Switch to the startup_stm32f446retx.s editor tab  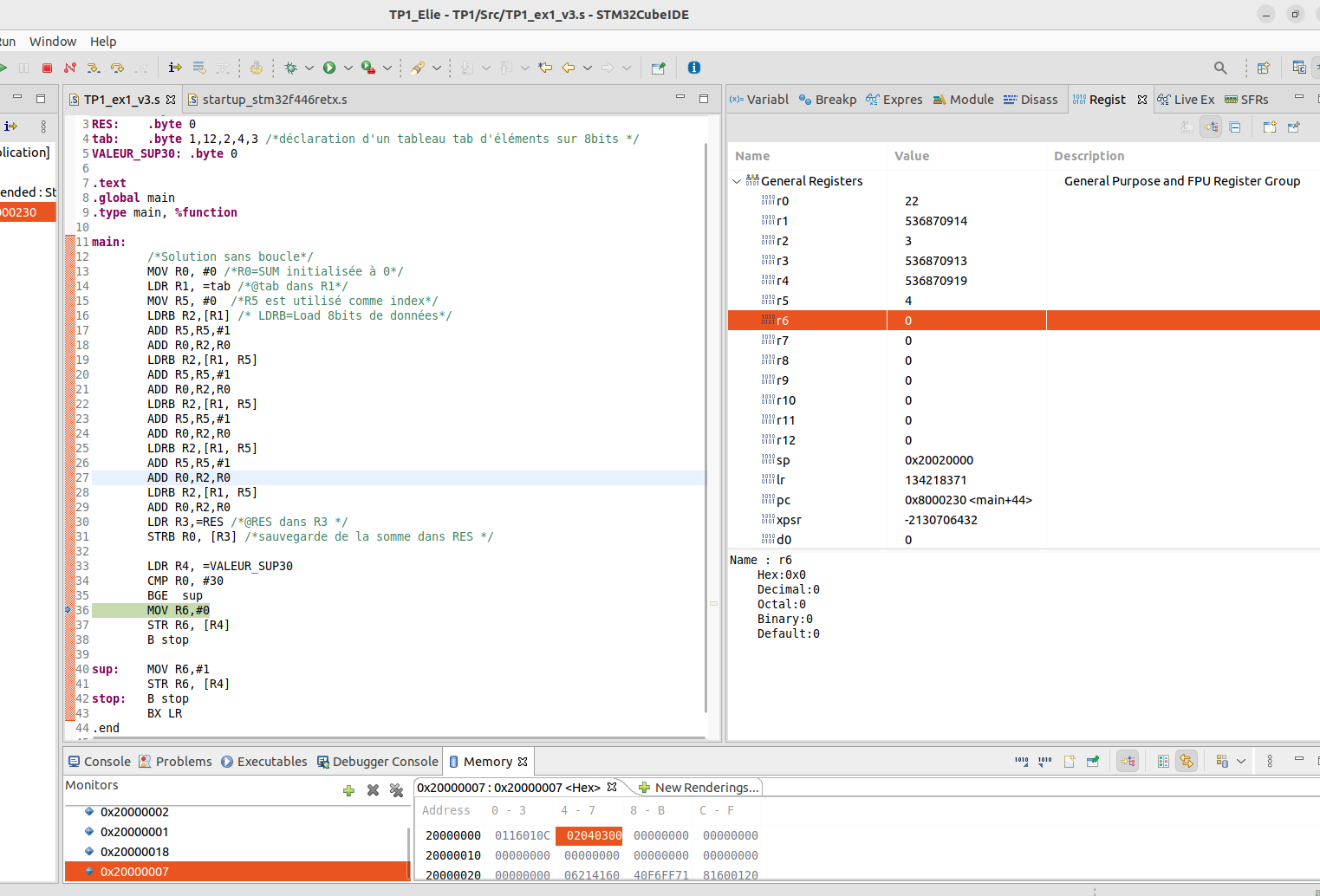[274, 100]
